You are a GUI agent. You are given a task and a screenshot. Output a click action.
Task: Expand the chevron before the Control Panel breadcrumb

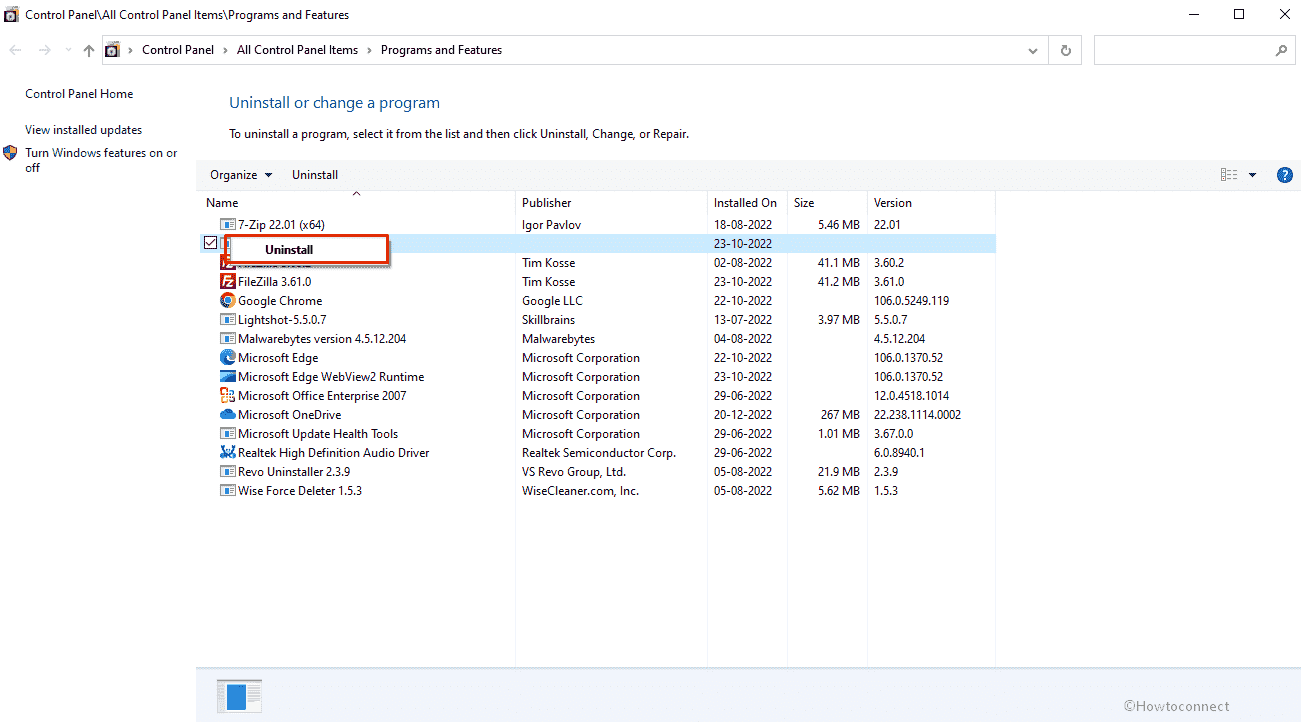coord(131,50)
